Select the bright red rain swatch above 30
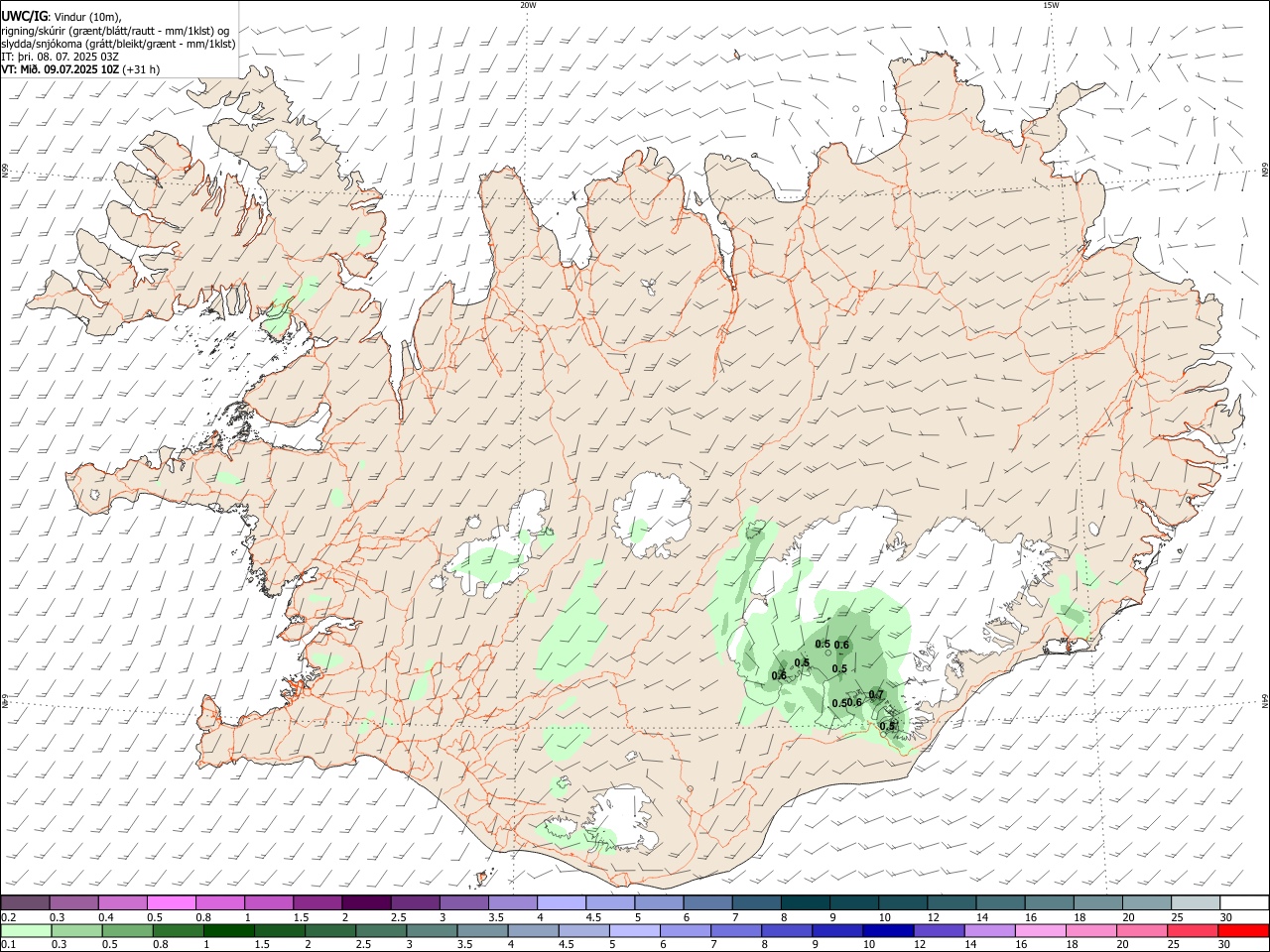The width and height of the screenshot is (1270, 952). pyautogui.click(x=1241, y=931)
